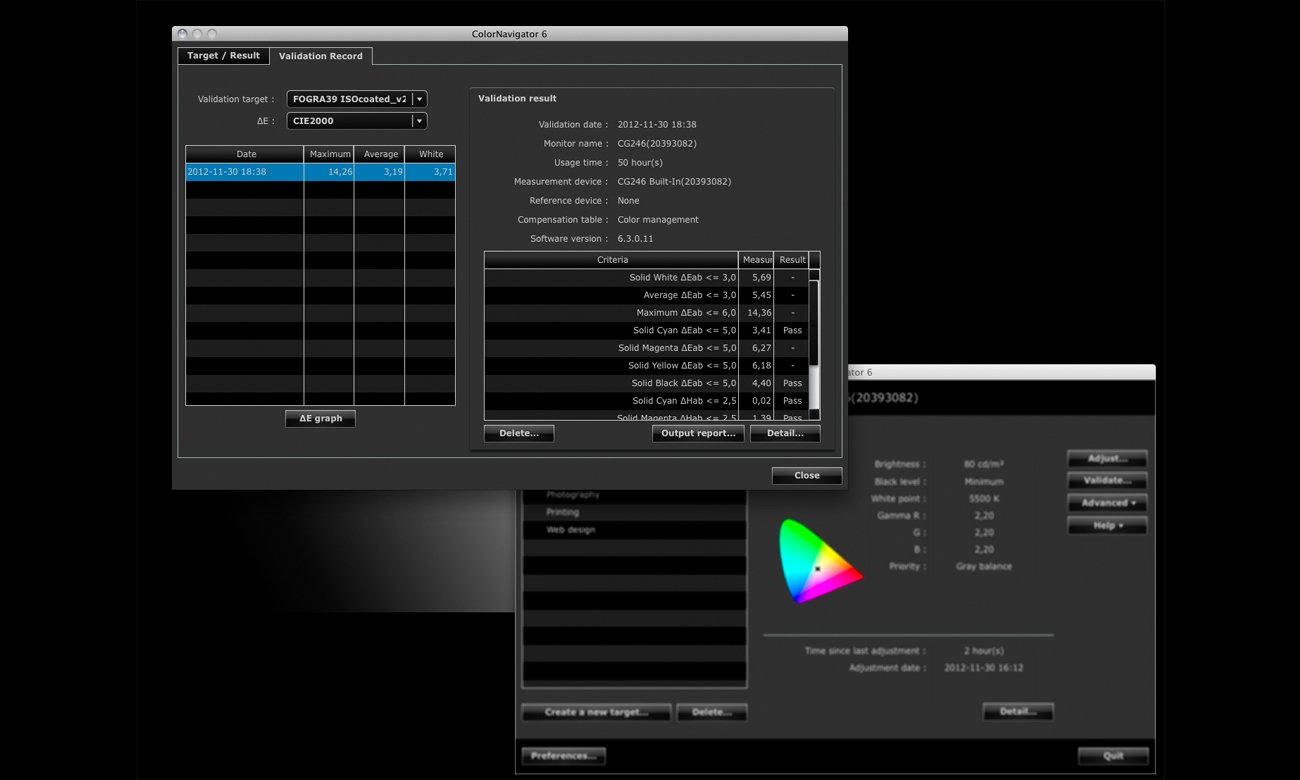The height and width of the screenshot is (780, 1300).
Task: Sort records by Date column header
Action: tap(245, 154)
